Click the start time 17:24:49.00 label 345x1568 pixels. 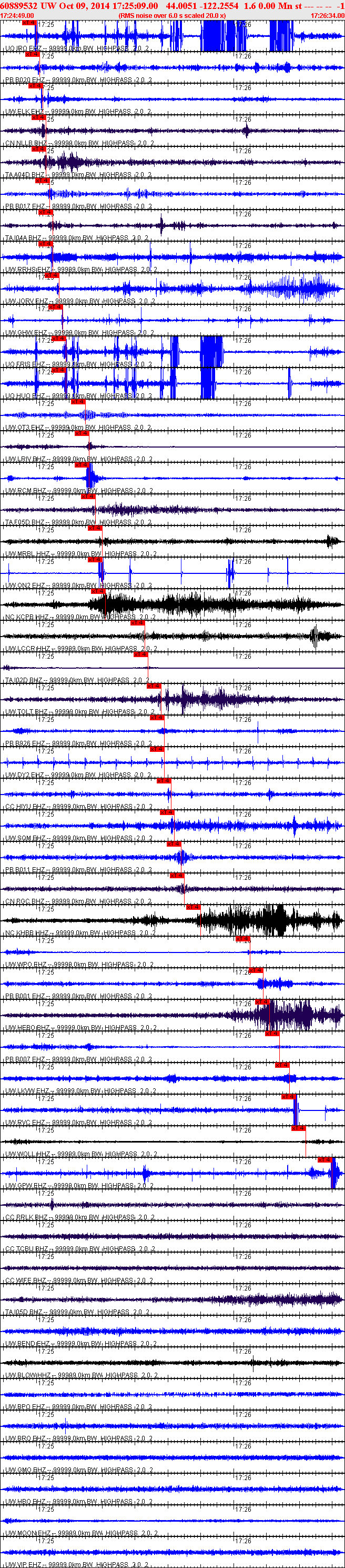17,16
